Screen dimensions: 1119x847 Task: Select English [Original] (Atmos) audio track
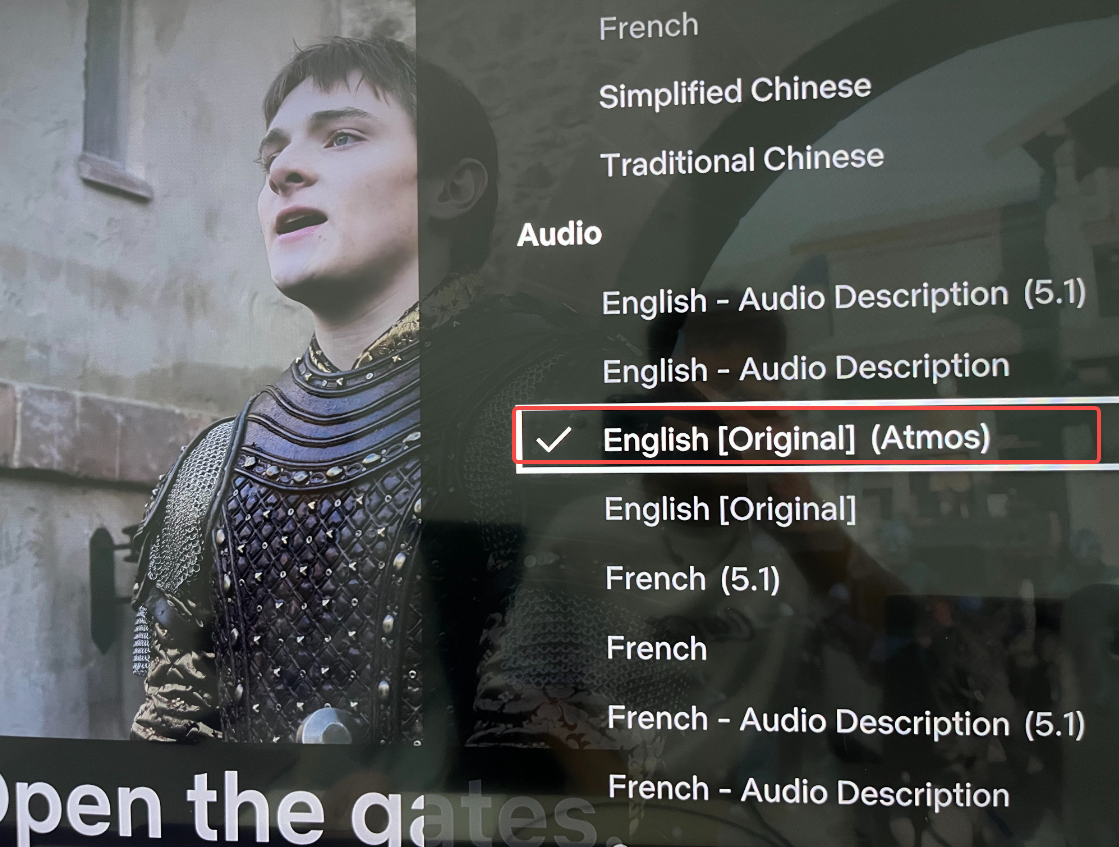click(x=808, y=436)
